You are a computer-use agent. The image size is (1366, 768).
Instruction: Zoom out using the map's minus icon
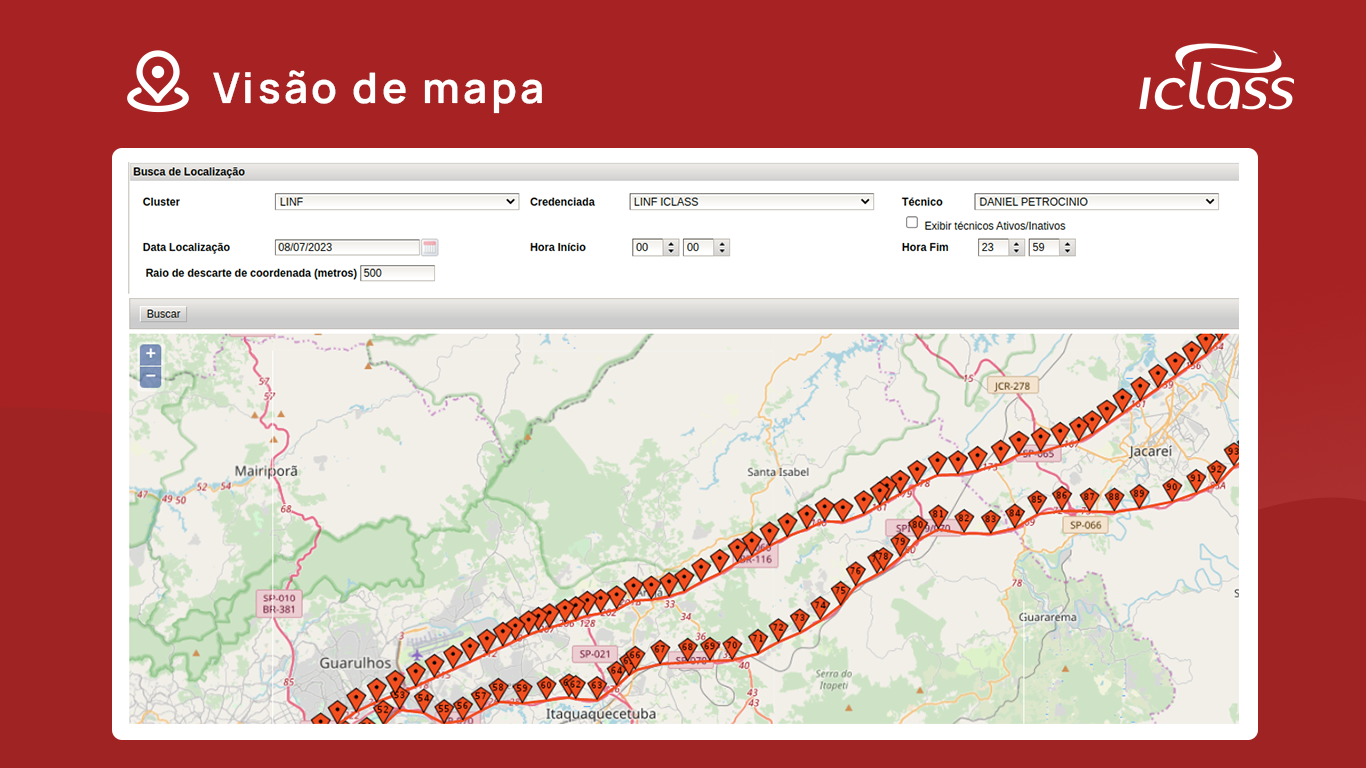click(x=150, y=377)
